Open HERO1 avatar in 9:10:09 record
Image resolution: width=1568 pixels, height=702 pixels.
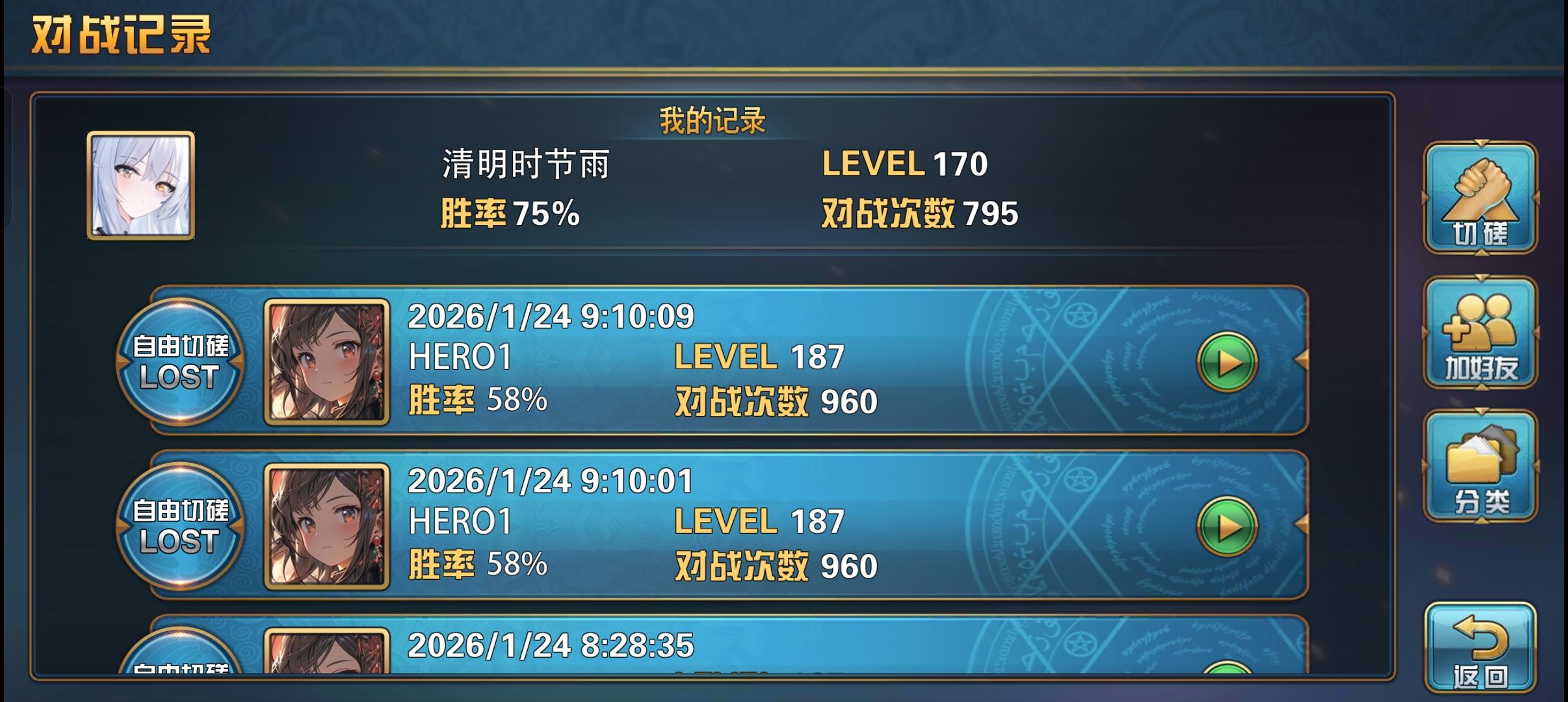point(327,362)
